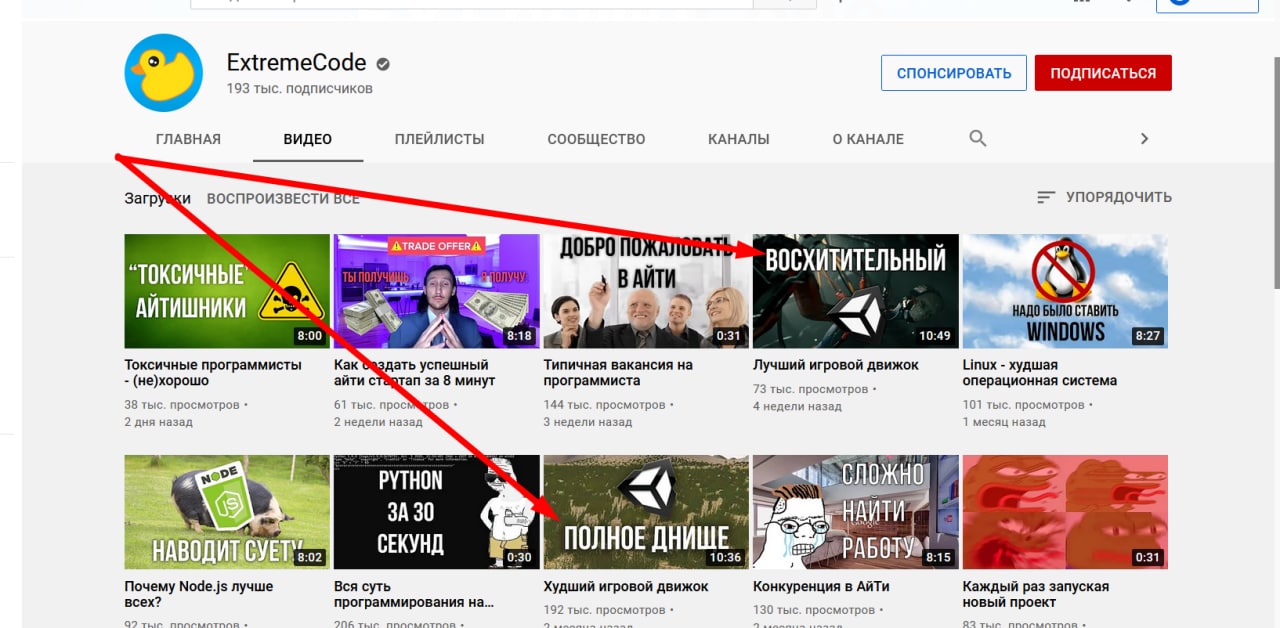Open title Худший игровой движок
This screenshot has width=1280, height=628.
coord(626,586)
